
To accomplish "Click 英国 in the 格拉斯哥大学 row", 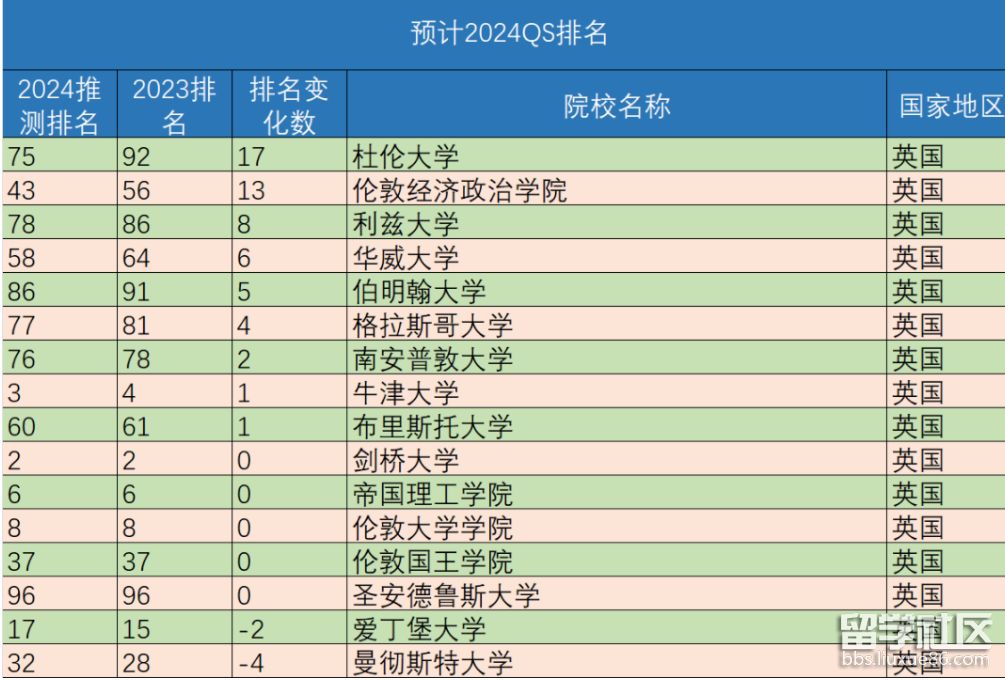I will pyautogui.click(x=918, y=326).
